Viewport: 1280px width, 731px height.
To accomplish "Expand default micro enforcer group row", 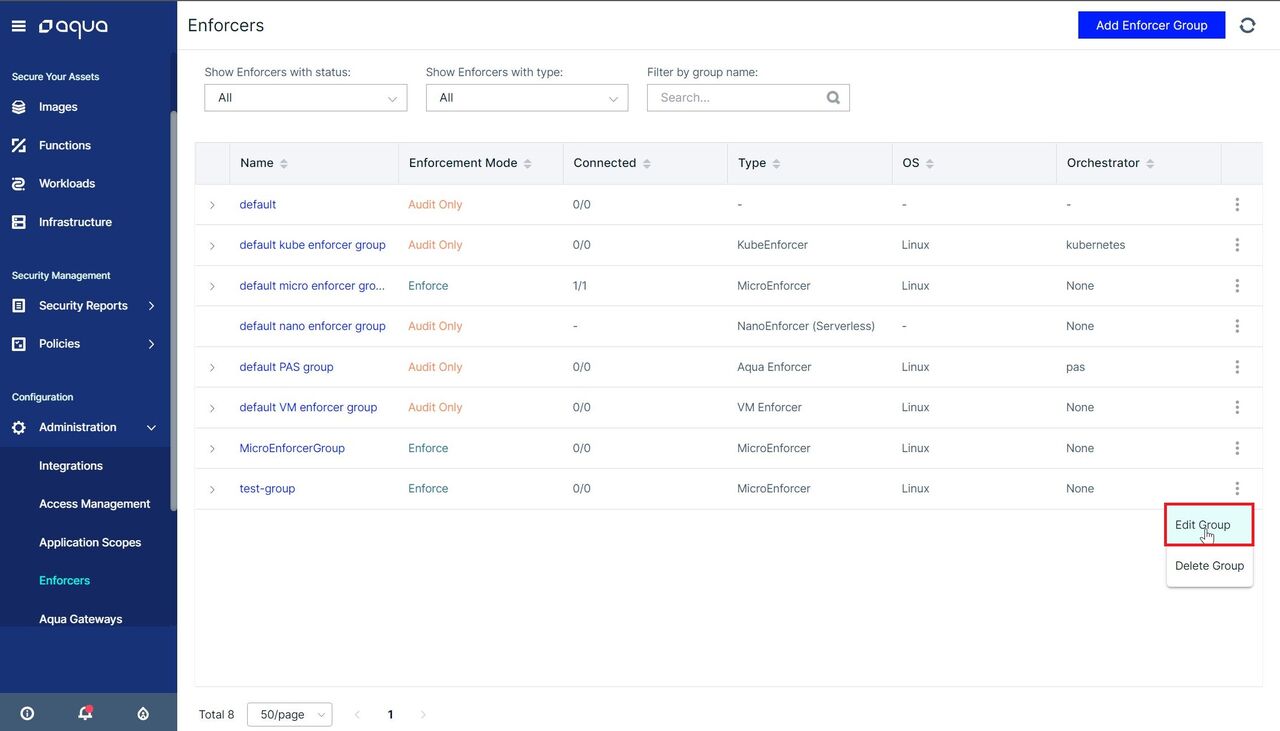I will click(212, 286).
